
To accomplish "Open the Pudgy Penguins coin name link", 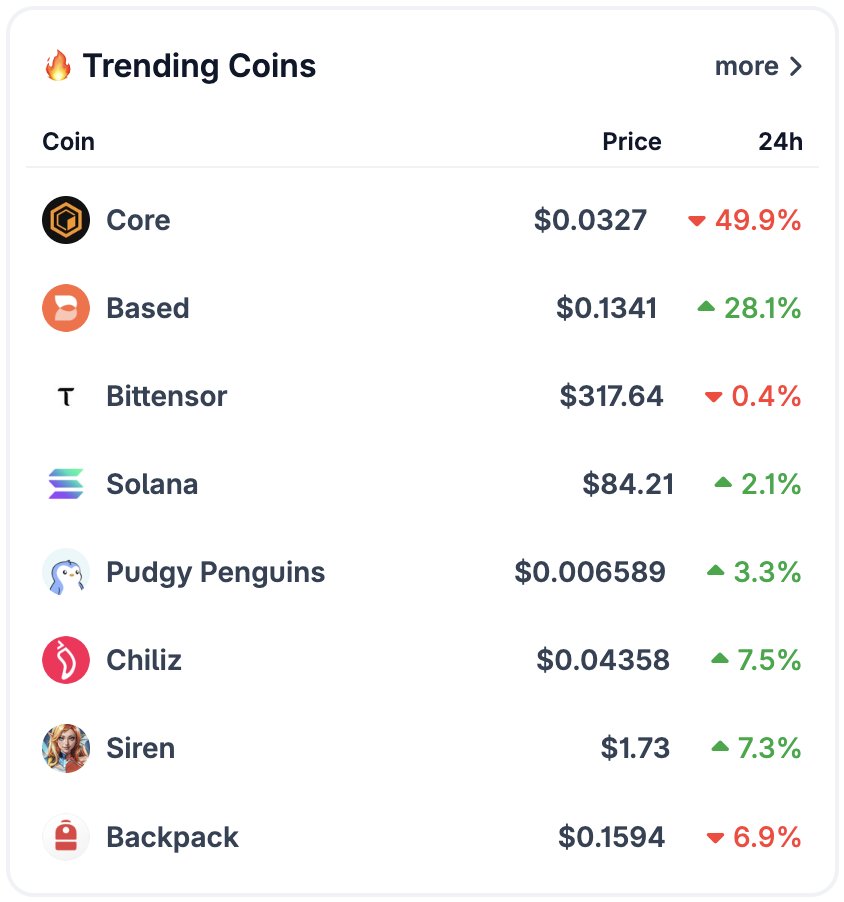I will click(215, 572).
